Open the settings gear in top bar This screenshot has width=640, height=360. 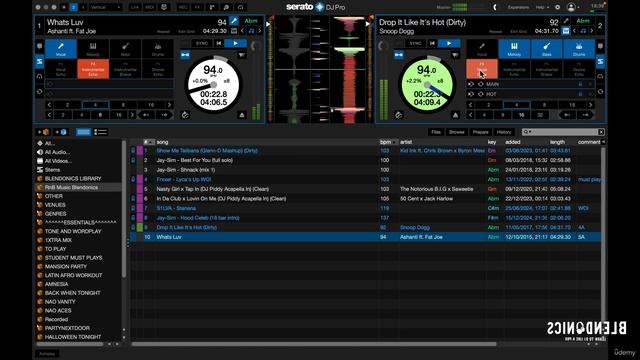pos(558,7)
